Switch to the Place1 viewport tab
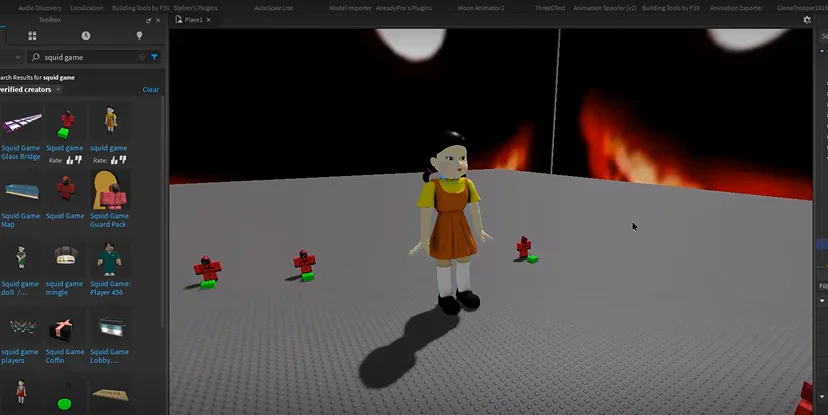 click(x=193, y=20)
